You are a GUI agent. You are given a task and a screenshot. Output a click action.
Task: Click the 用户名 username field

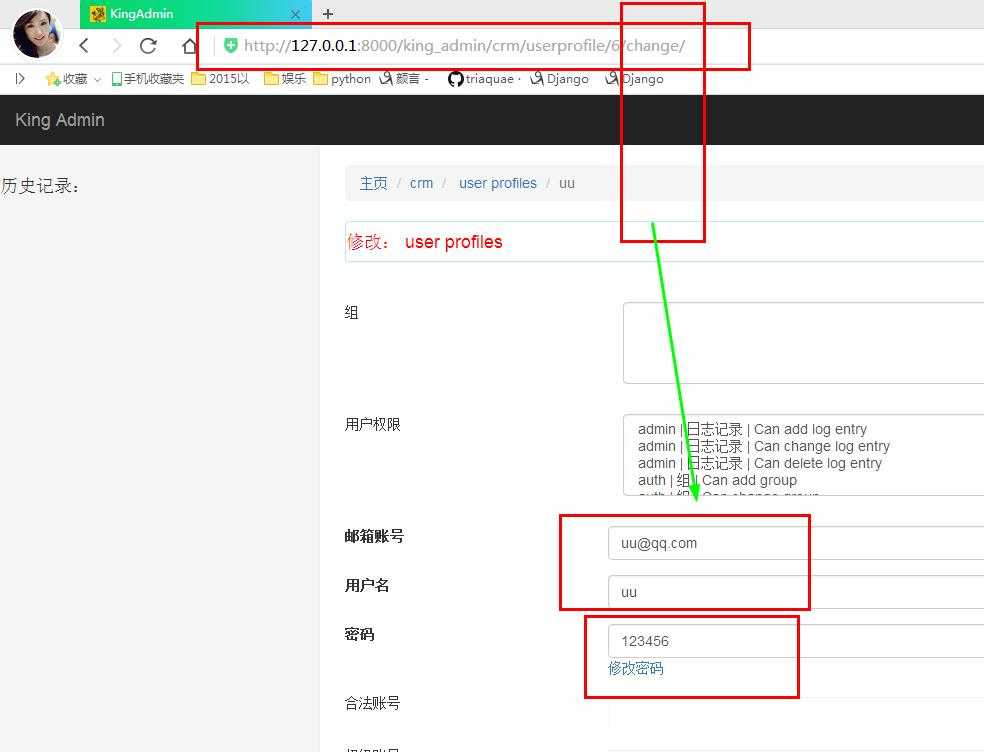point(796,592)
